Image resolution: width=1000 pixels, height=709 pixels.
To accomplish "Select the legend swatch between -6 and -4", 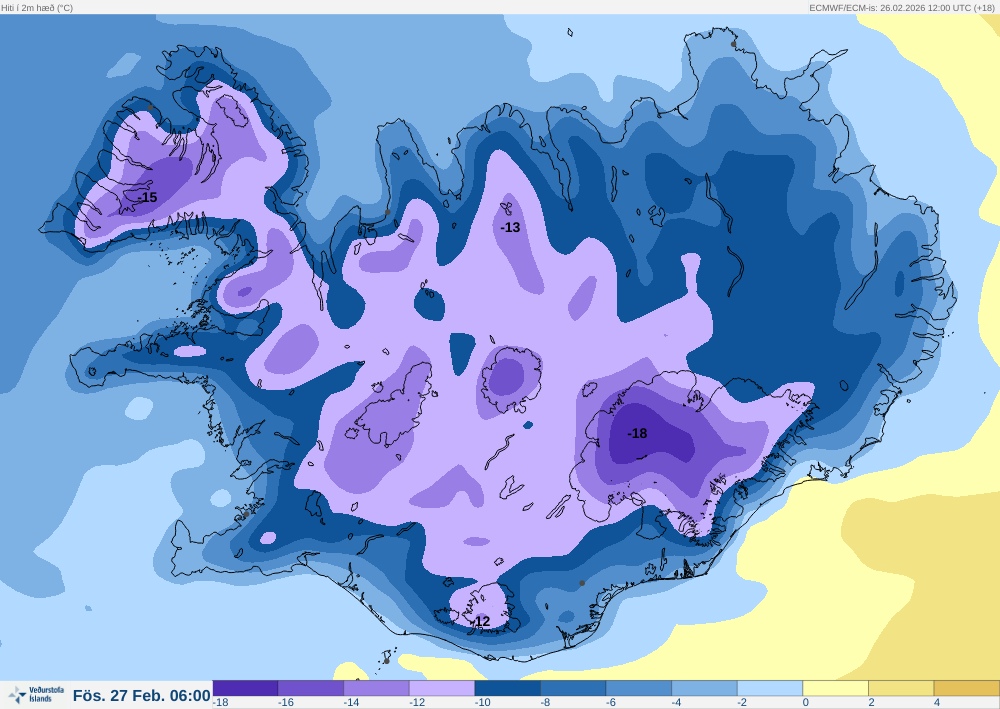I will pyautogui.click(x=639, y=688).
